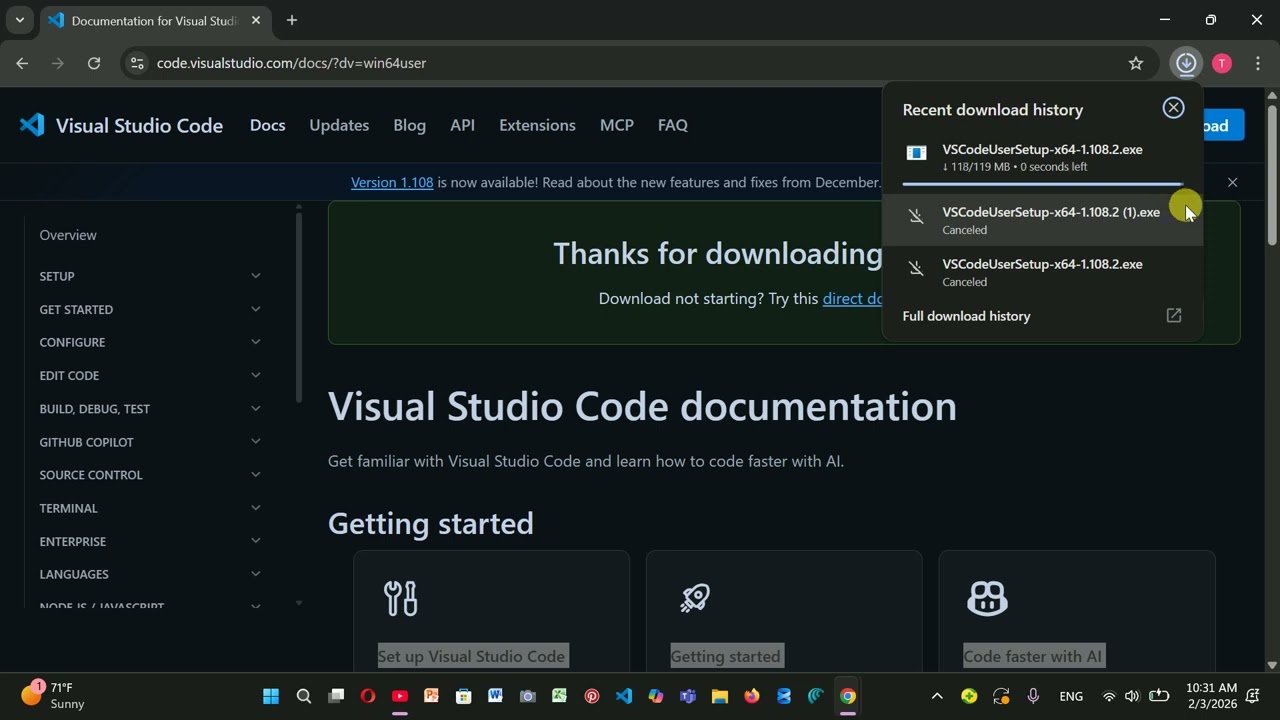View site information icon in address bar
1280x720 pixels.
tap(137, 63)
